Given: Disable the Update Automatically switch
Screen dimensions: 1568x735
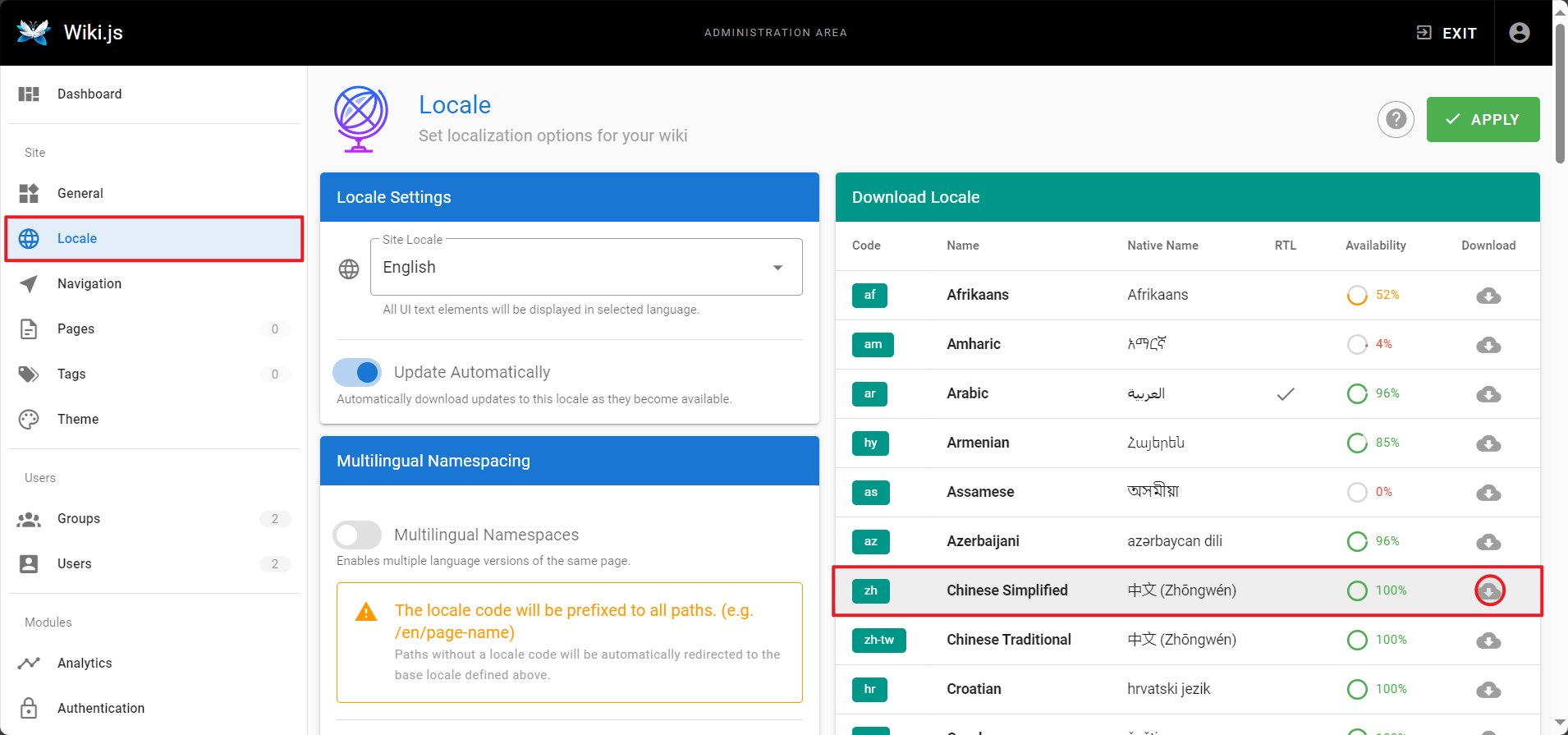Looking at the screenshot, I should [x=358, y=373].
